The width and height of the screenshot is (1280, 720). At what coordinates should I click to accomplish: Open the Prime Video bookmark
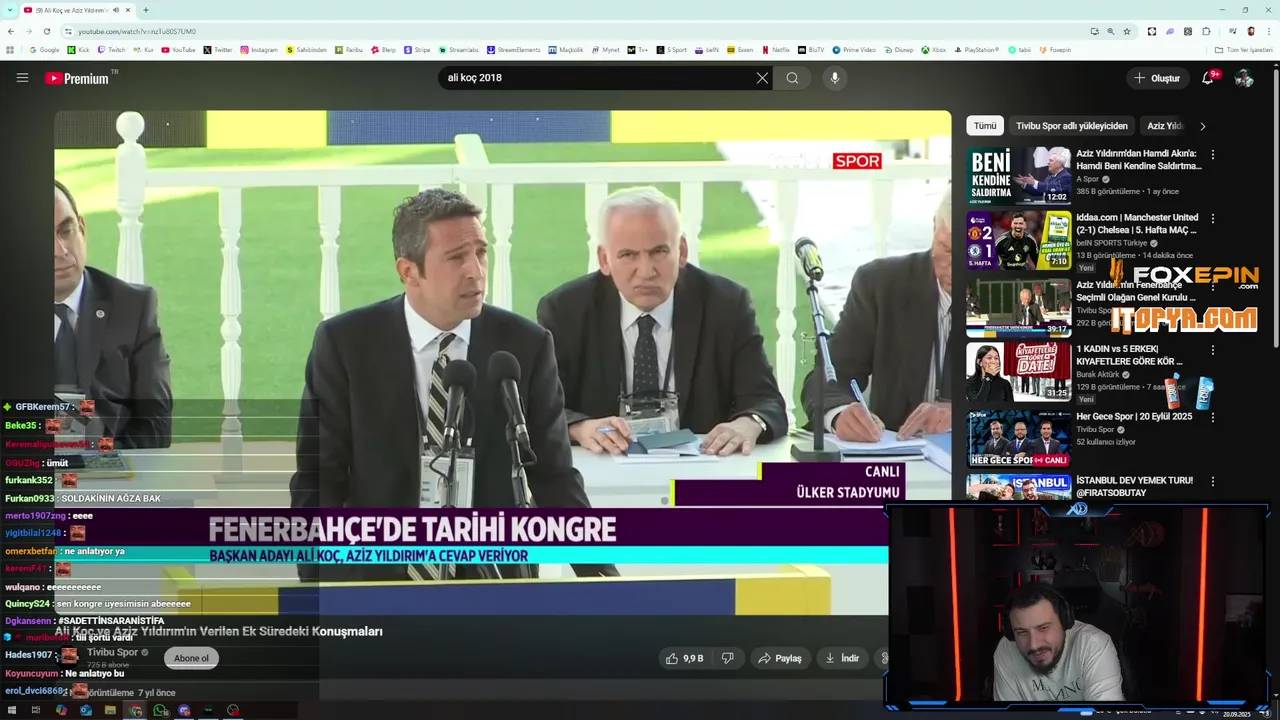(853, 49)
